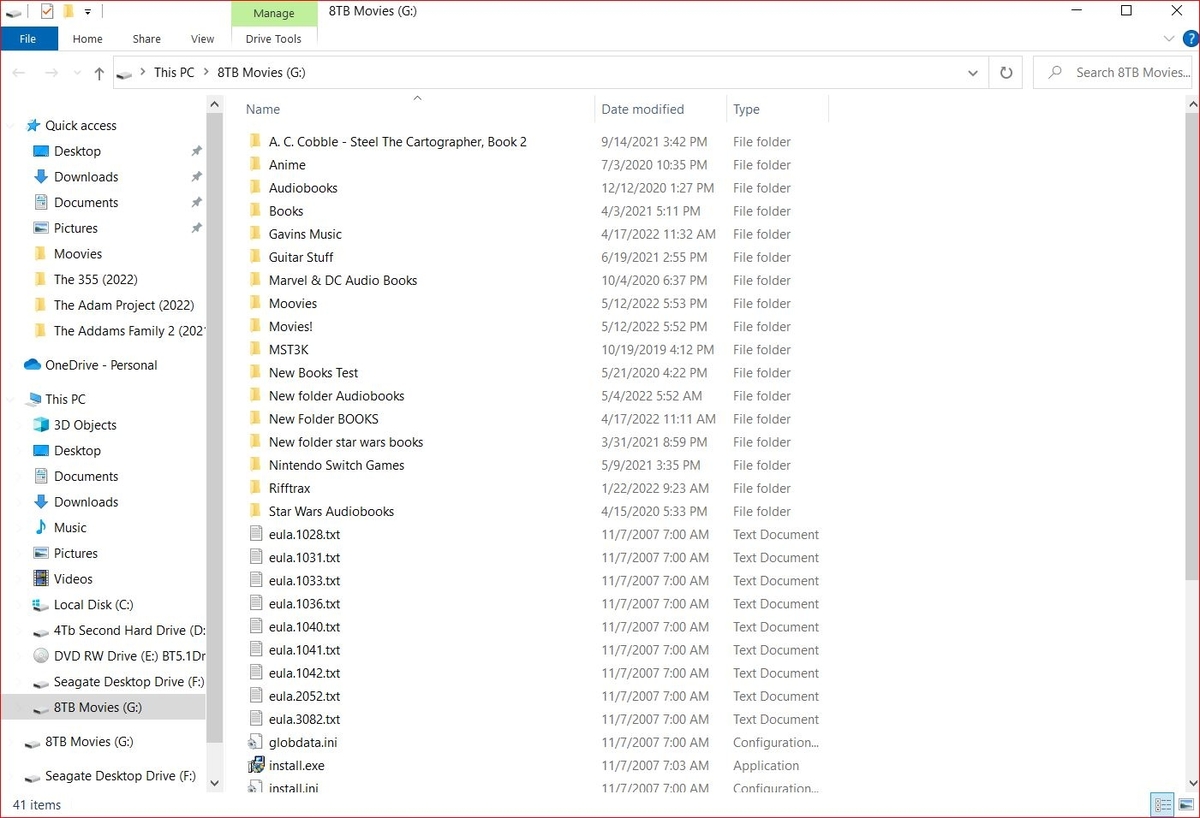Click the Name column header to reverse sorting
Image resolution: width=1200 pixels, height=818 pixels.
click(x=262, y=109)
